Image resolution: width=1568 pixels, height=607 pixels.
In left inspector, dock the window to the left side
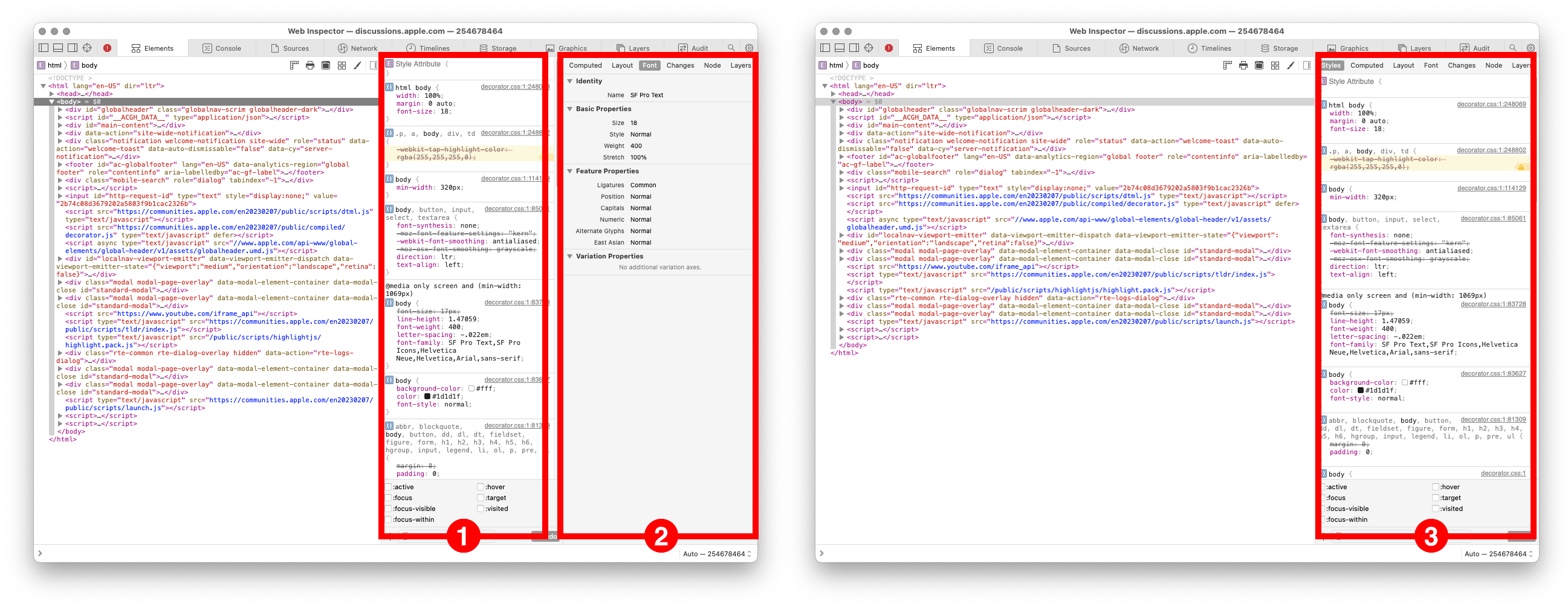[x=43, y=48]
